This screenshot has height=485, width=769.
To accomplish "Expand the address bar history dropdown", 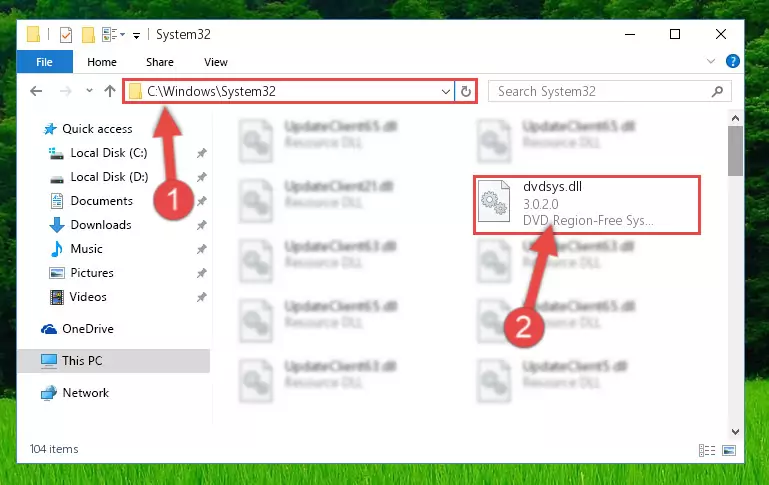I will tap(445, 92).
